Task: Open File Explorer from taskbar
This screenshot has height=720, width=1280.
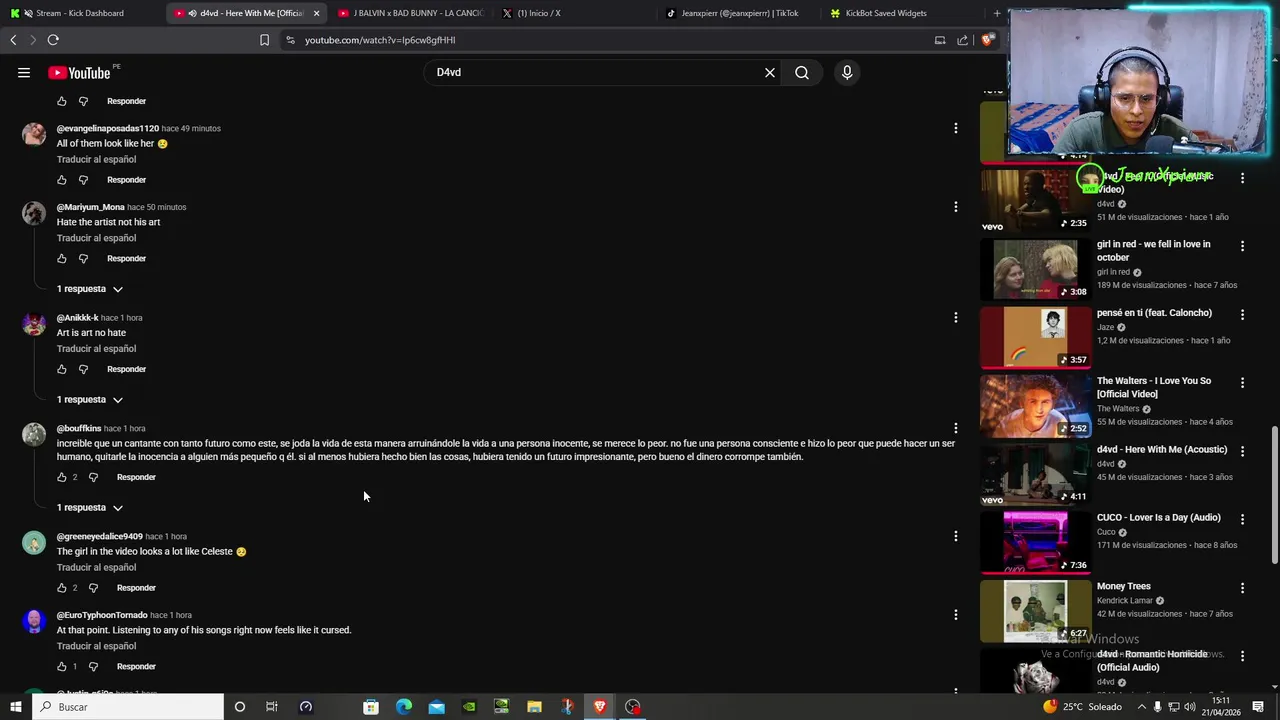Action: (x=534, y=707)
